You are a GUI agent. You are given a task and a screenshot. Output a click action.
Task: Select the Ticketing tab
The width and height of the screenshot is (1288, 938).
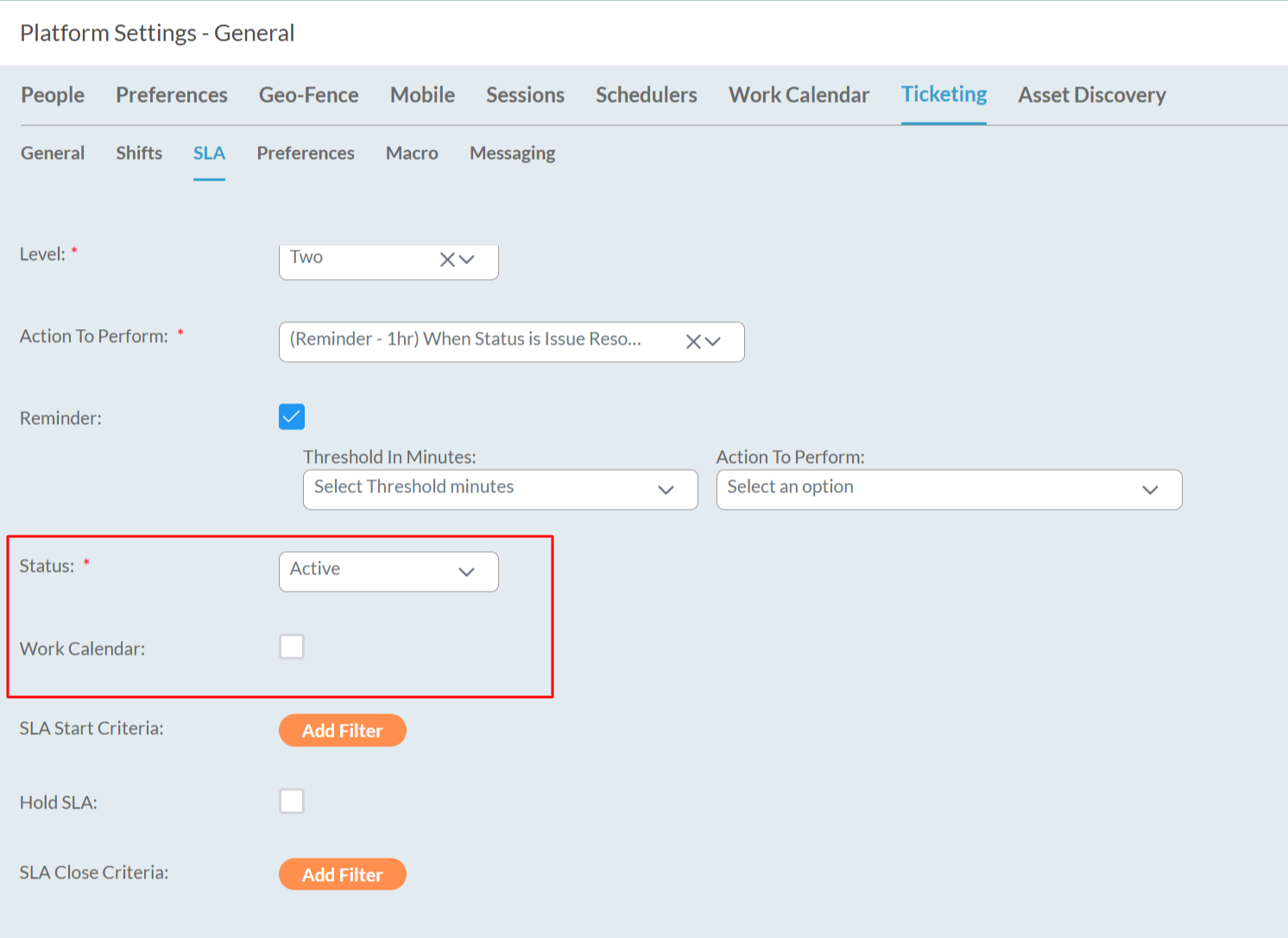pyautogui.click(x=944, y=95)
